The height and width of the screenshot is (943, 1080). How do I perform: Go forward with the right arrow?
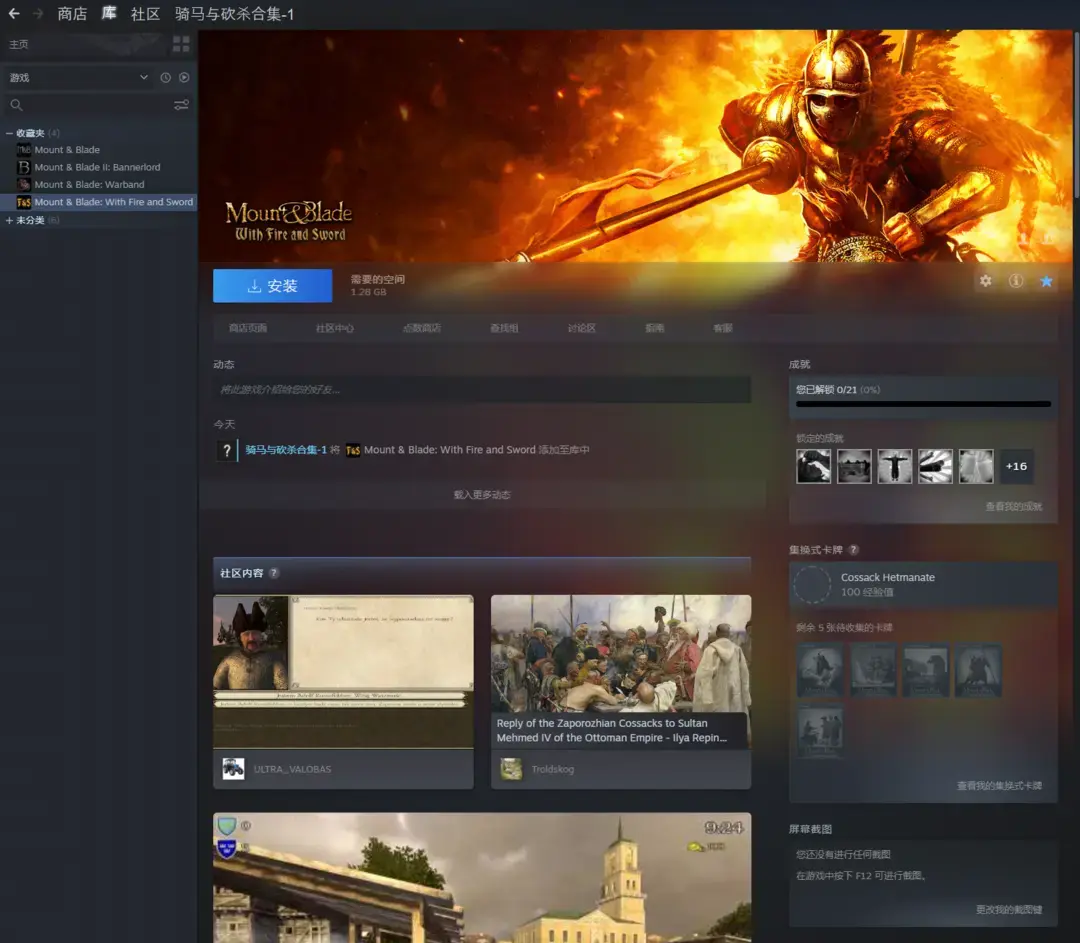[39, 13]
